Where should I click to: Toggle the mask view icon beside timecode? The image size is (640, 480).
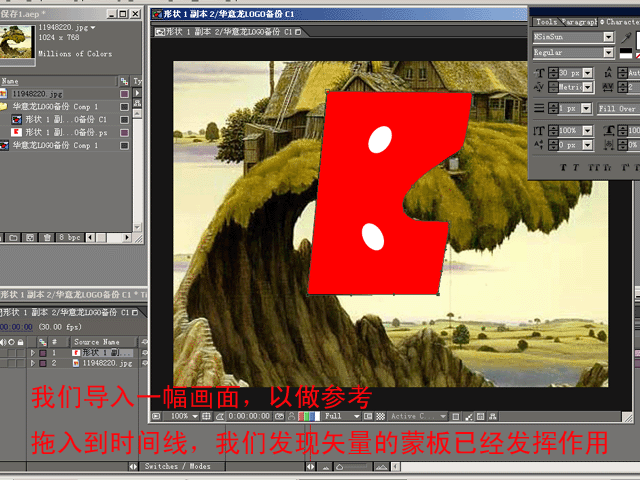click(x=220, y=416)
